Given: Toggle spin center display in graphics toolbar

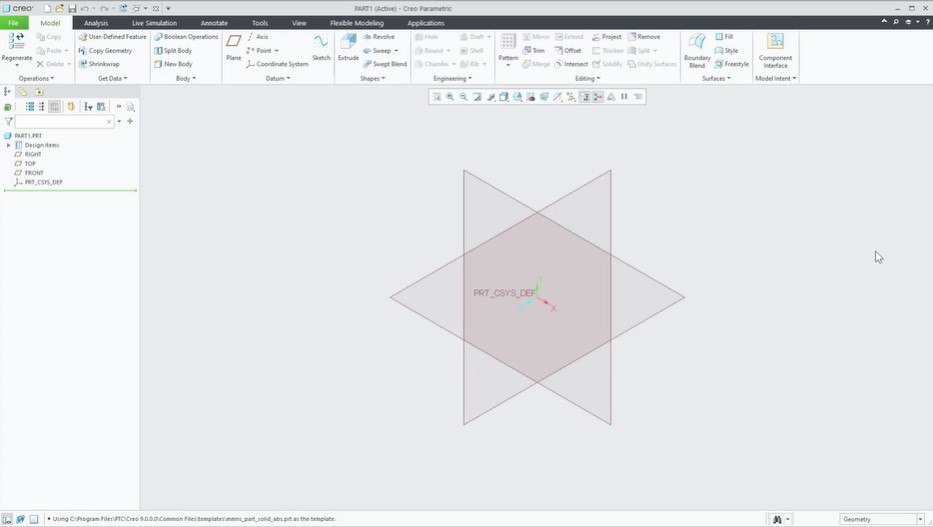Looking at the screenshot, I should (x=597, y=97).
